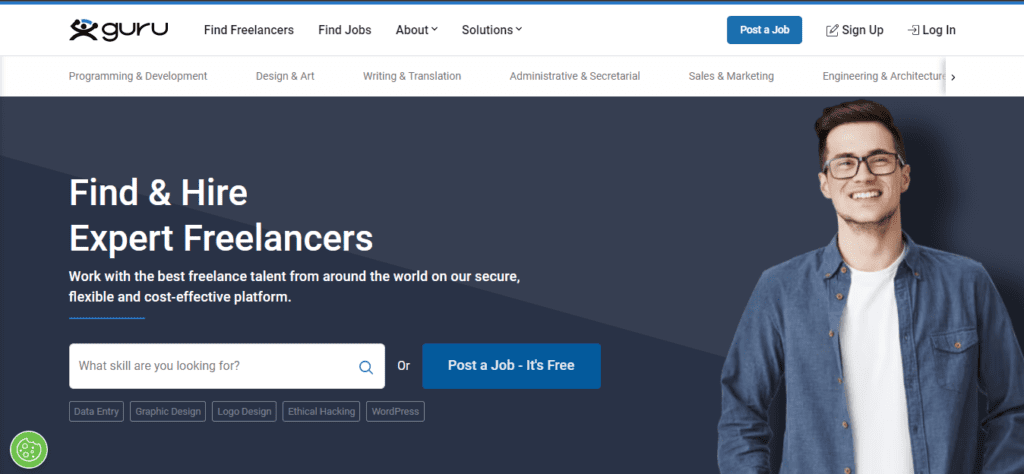Expand the Solutions menu
Screen dimensions: 1024x474
tap(492, 30)
